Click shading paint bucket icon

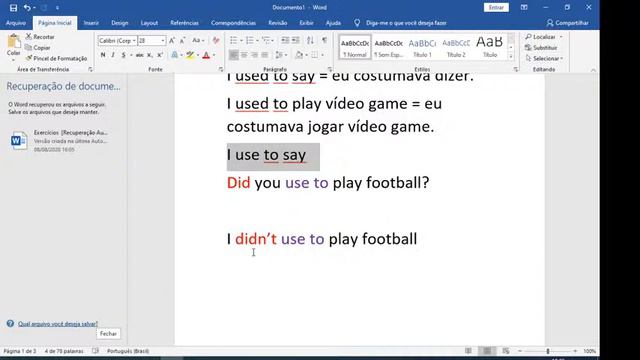point(298,55)
